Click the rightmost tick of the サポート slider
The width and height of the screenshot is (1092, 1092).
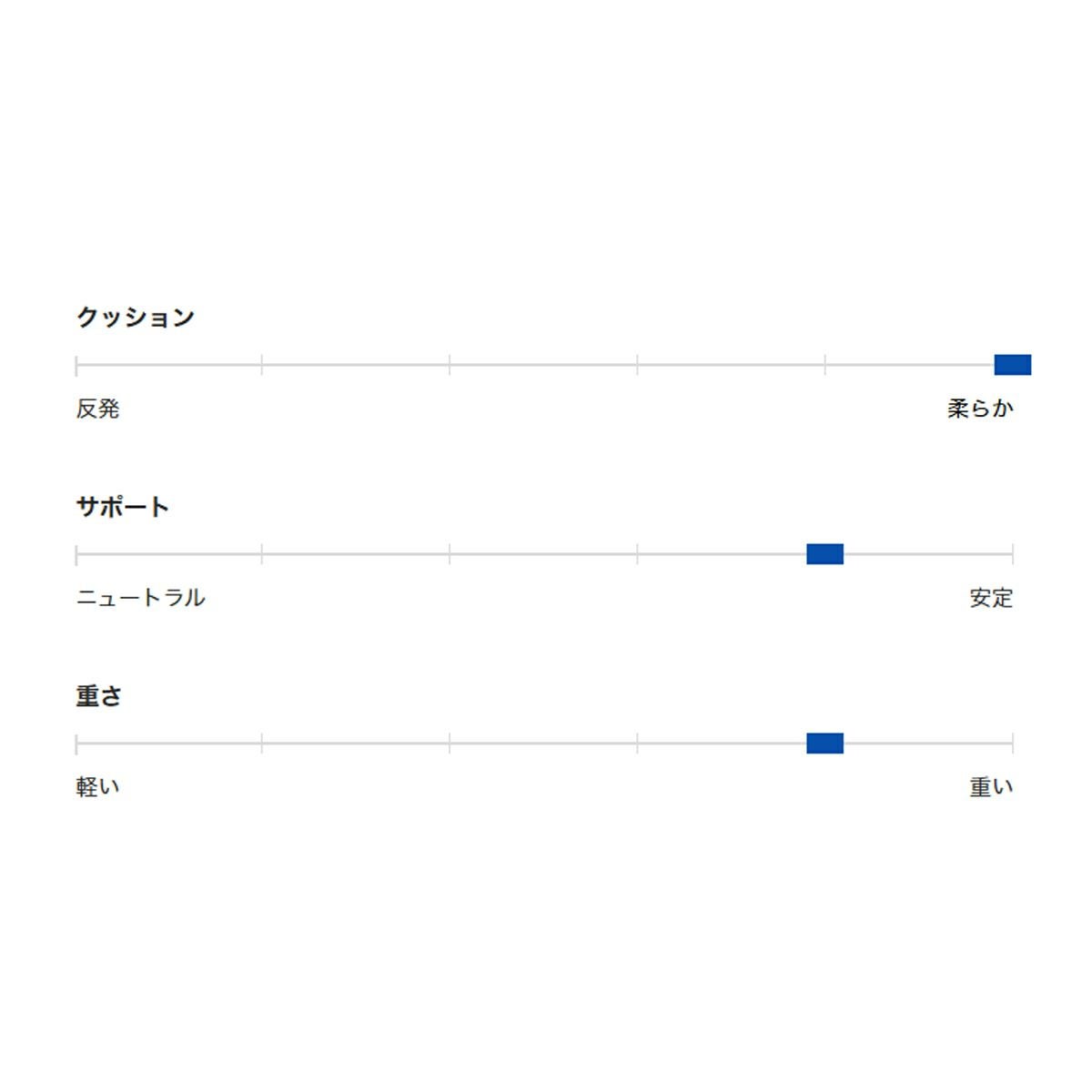click(1013, 554)
